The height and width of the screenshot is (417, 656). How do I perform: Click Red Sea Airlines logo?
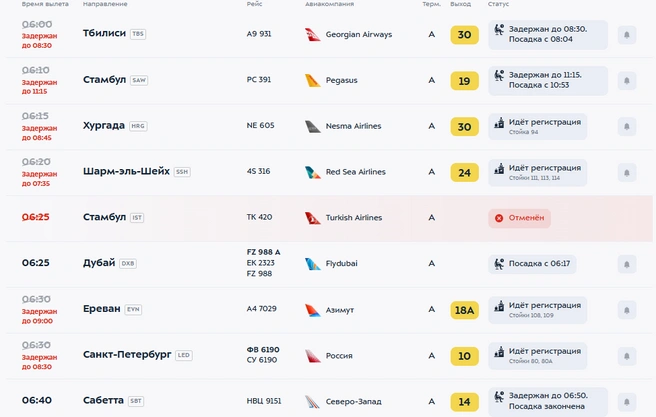click(313, 172)
